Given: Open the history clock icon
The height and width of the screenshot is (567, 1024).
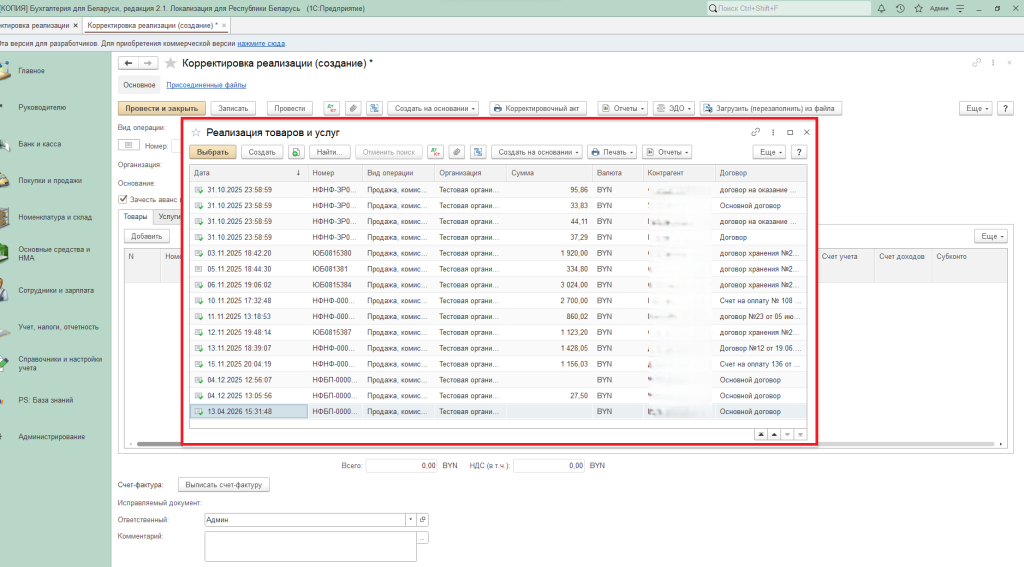Looking at the screenshot, I should click(901, 8).
